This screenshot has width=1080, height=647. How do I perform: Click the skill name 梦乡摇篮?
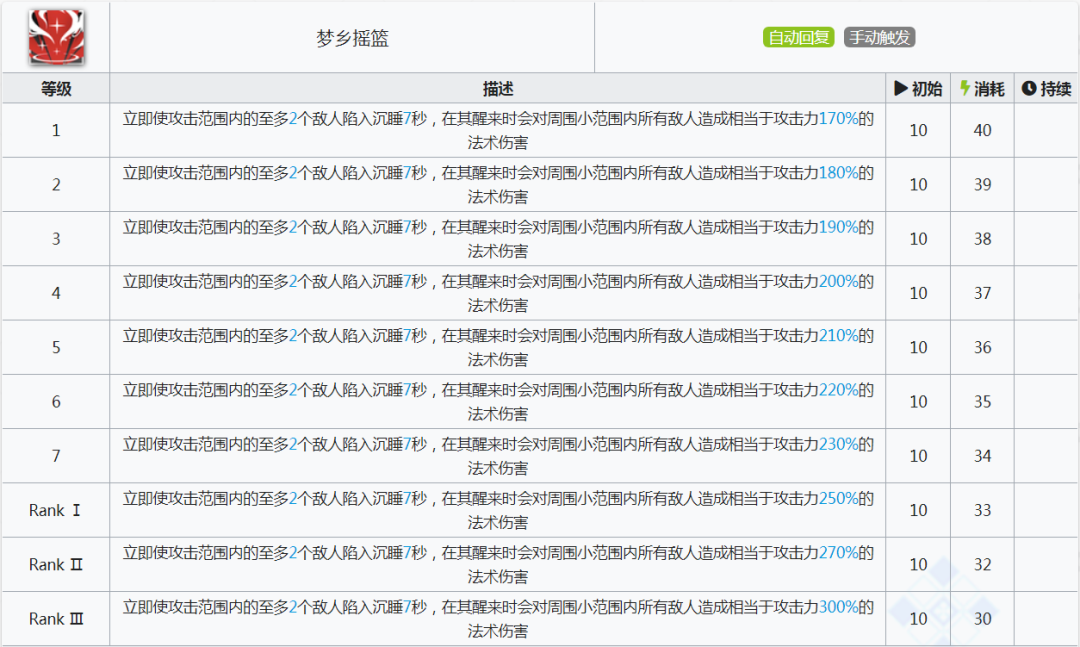pyautogui.click(x=352, y=39)
